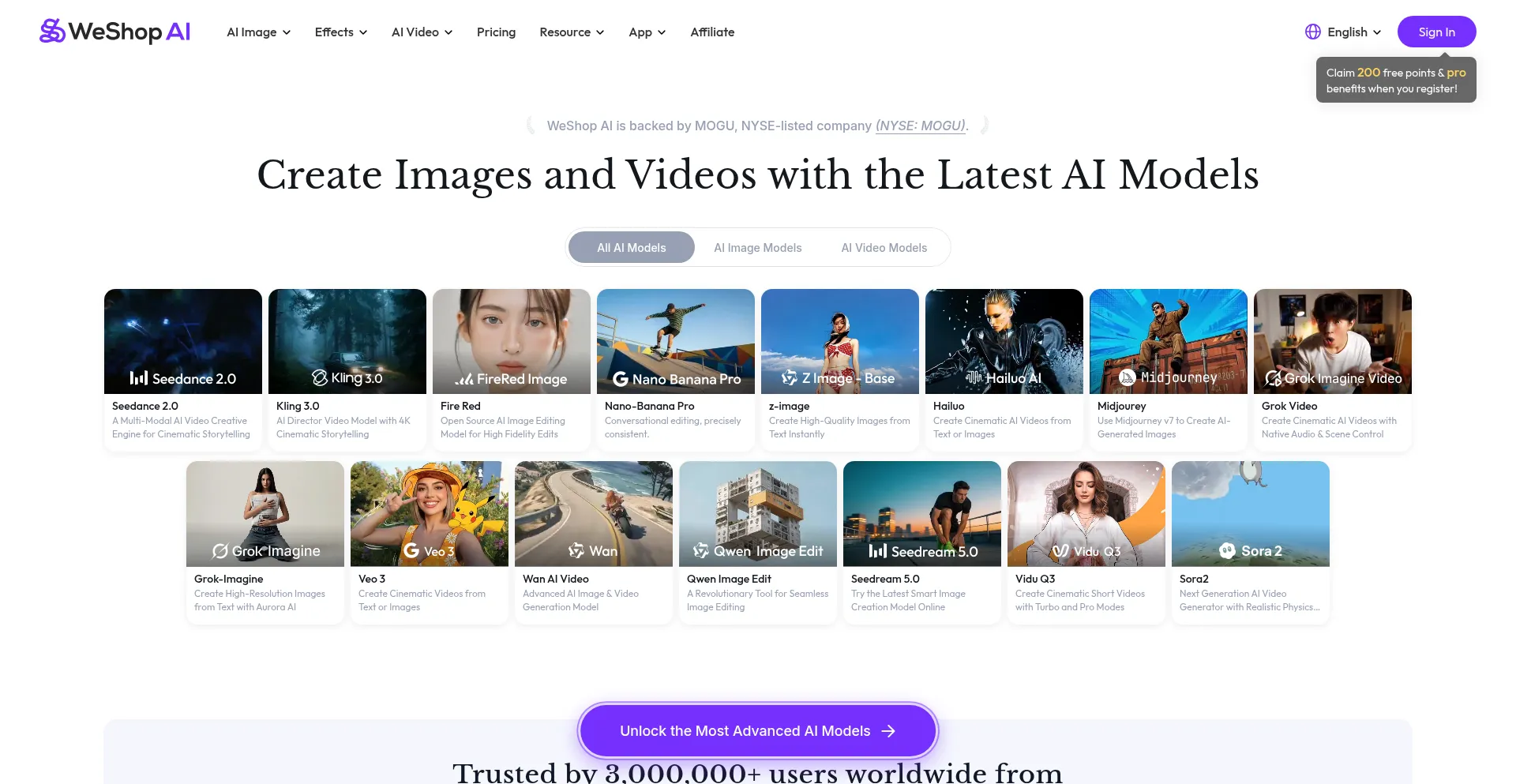
Task: Open the z-image title link
Action: [790, 406]
